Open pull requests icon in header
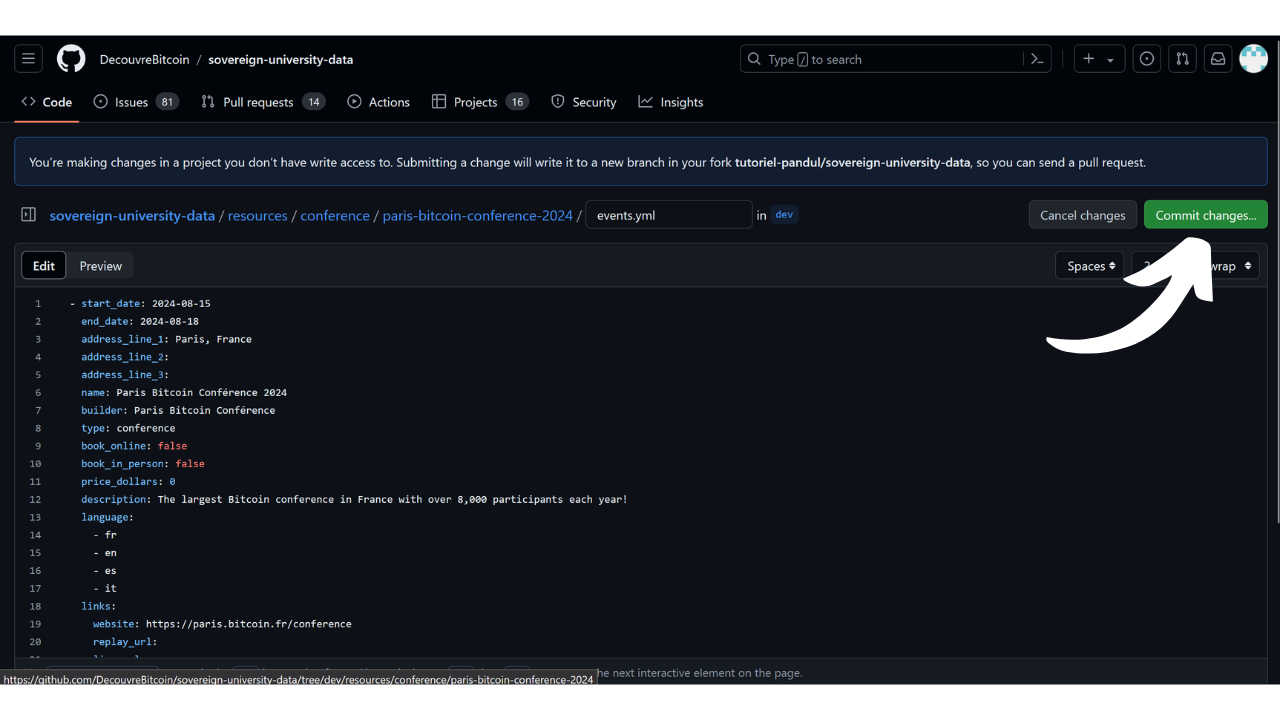 pos(1182,59)
